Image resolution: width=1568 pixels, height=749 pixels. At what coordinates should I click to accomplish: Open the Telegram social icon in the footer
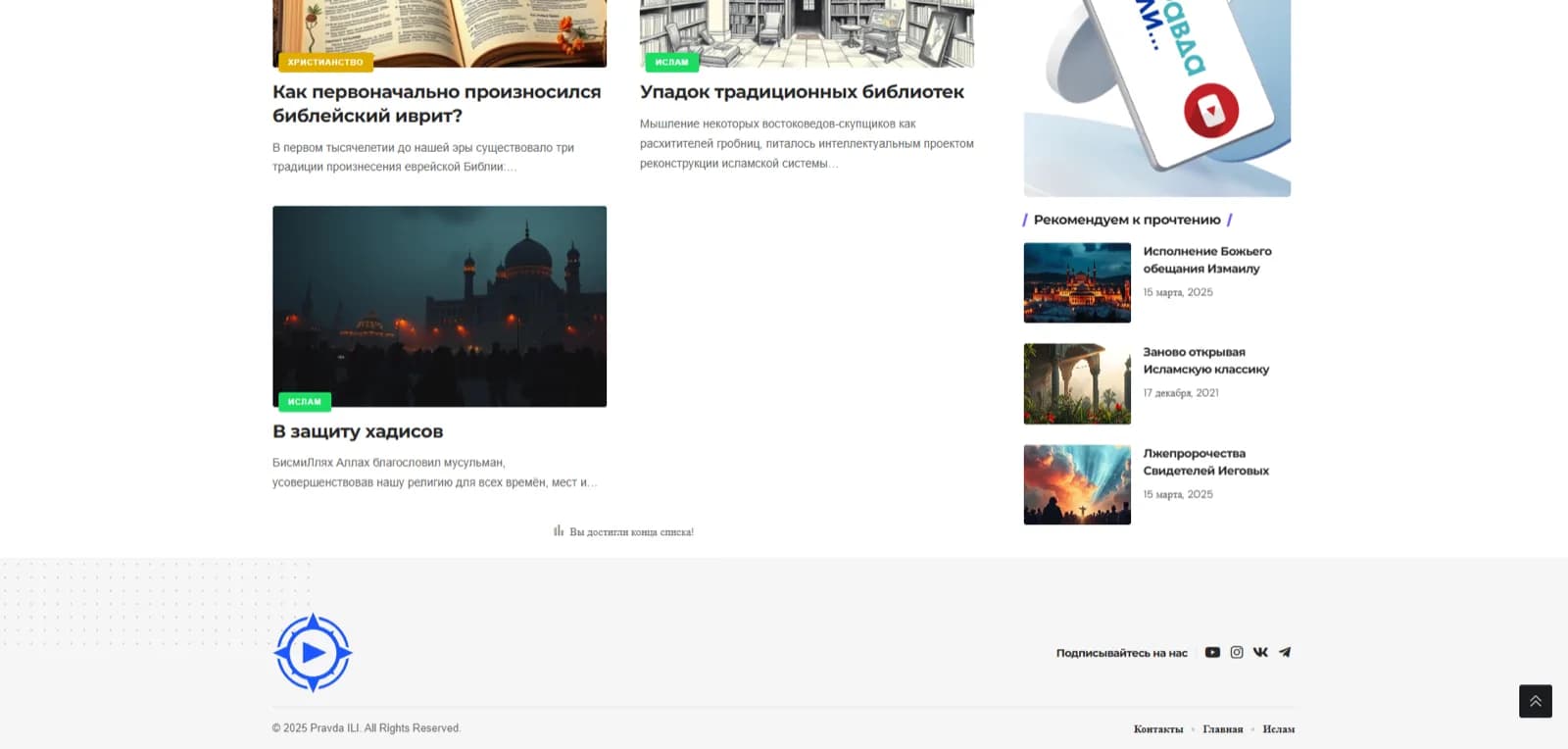[1285, 652]
